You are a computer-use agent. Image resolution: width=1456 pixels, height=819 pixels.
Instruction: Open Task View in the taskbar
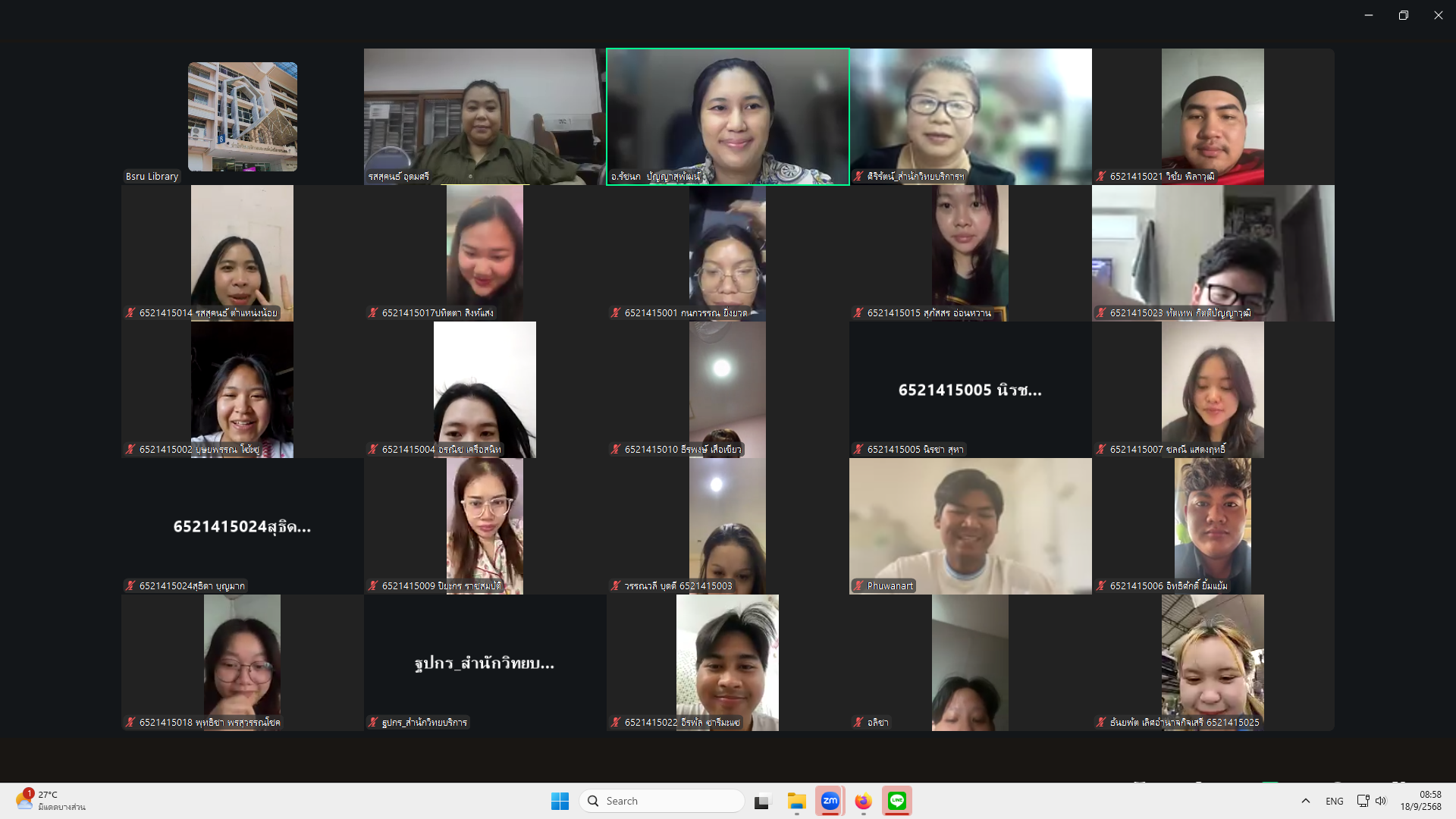762,801
